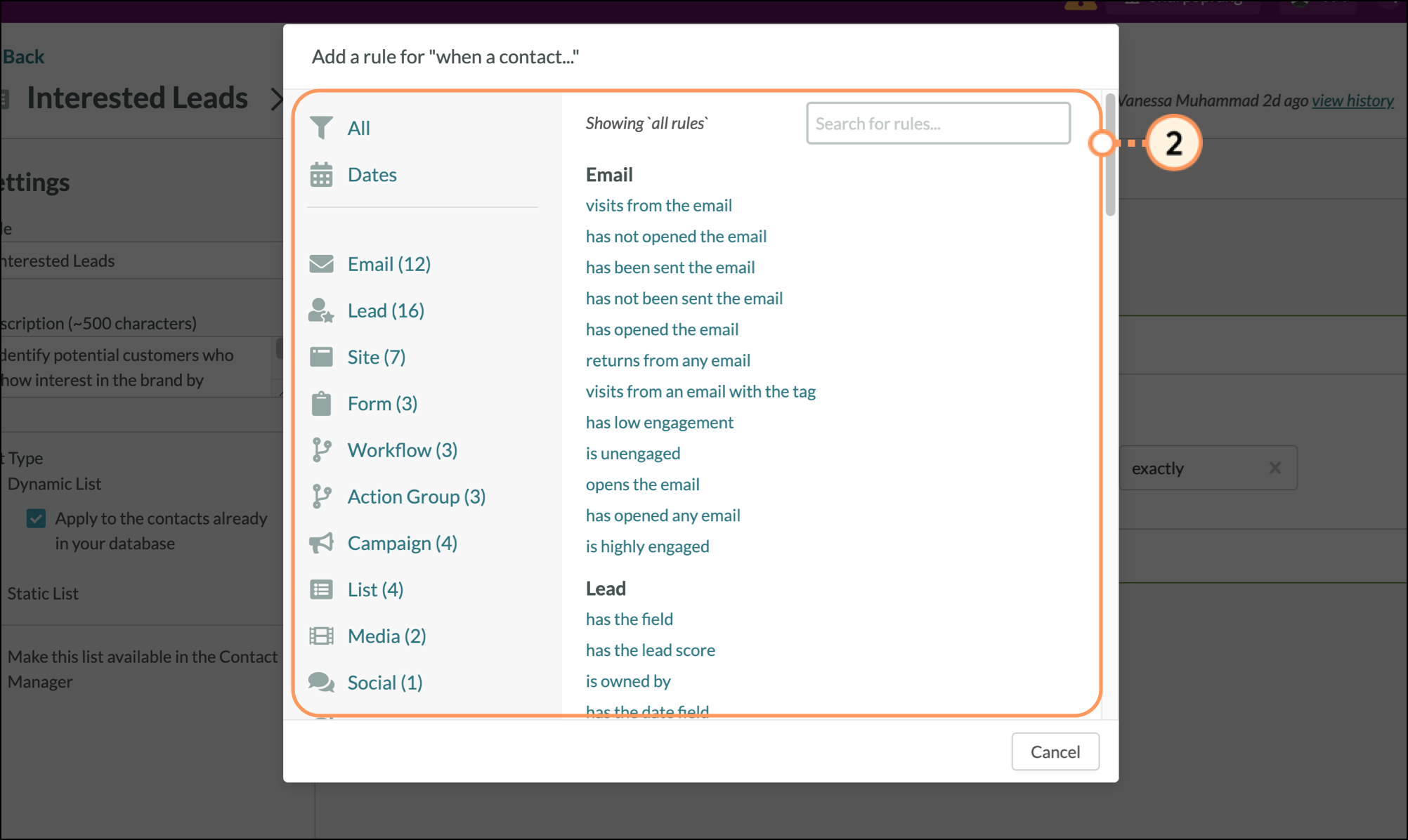Click the funnel icon next to All
The width and height of the screenshot is (1408, 840).
pyautogui.click(x=321, y=128)
